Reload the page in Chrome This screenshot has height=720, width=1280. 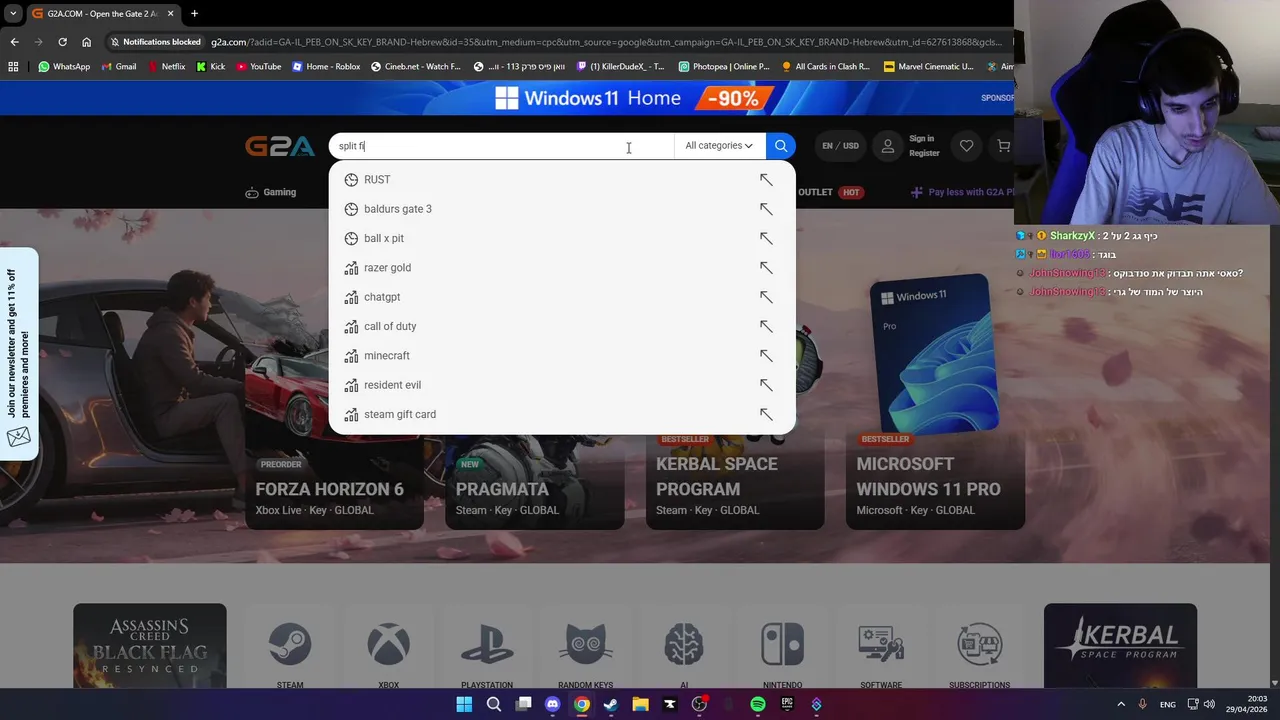[62, 42]
